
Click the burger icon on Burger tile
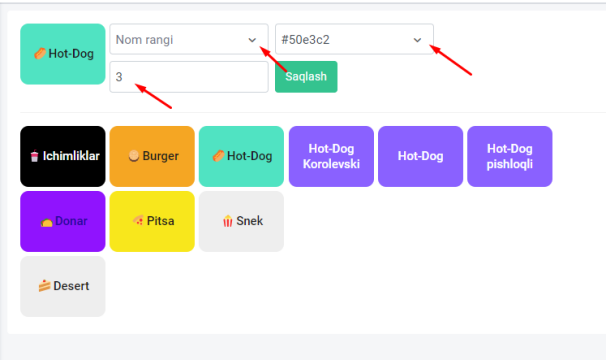click(134, 156)
